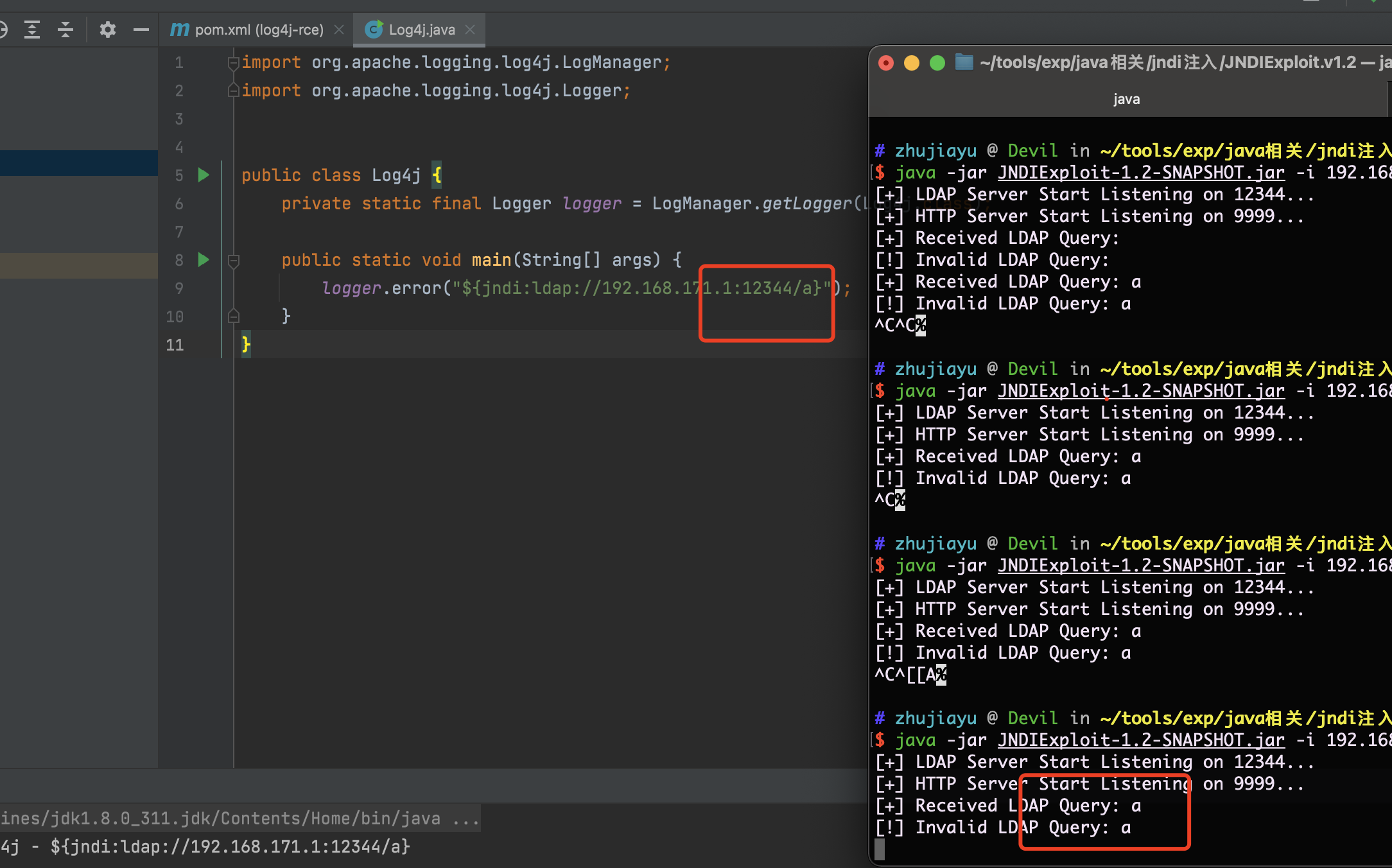Screen dimensions: 1392x868
Task: Collapse the import block fold marker on line 1
Action: point(234,63)
